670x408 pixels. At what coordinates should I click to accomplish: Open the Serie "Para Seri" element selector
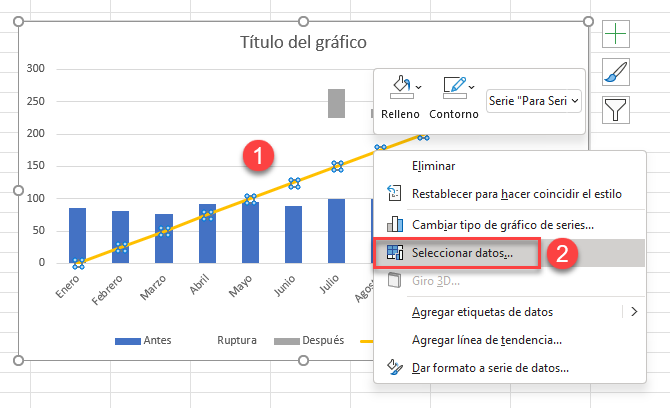coord(534,101)
